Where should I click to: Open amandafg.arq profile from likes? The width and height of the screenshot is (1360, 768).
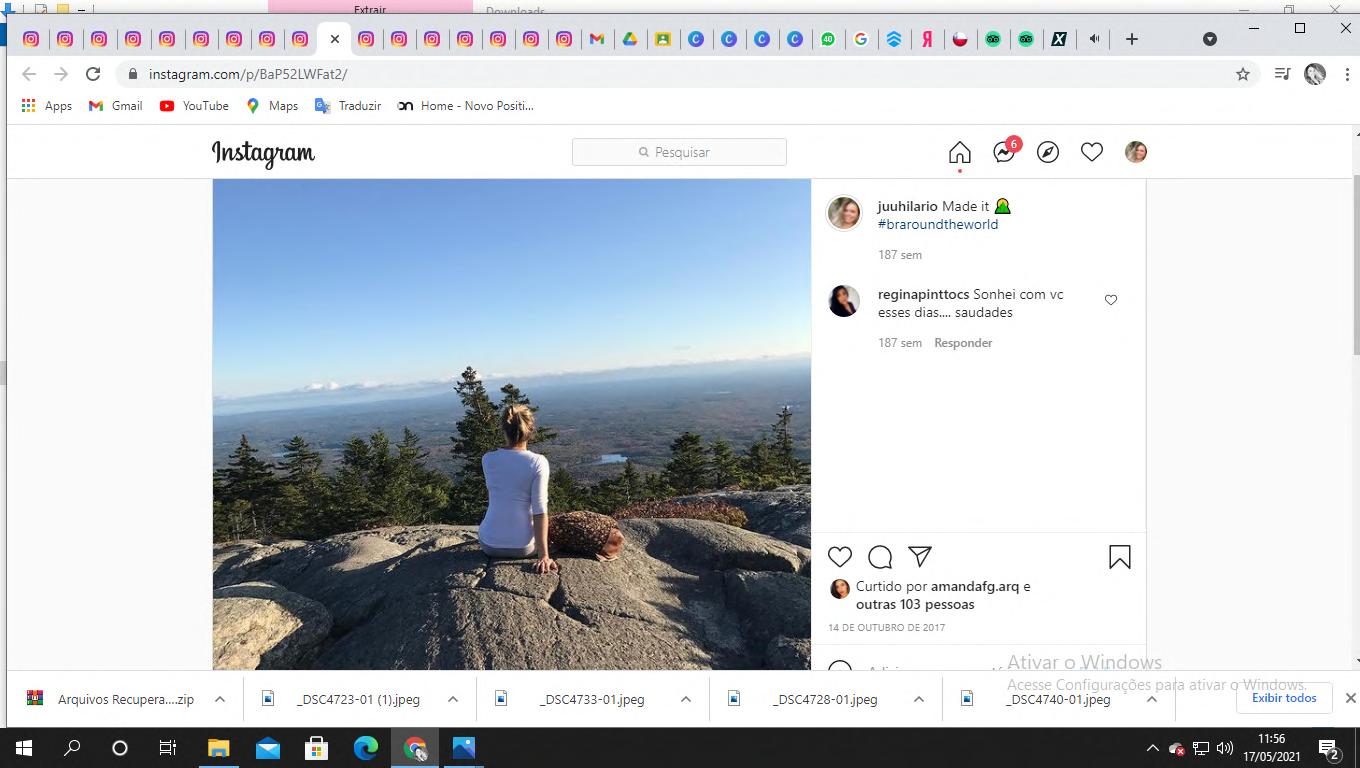(x=975, y=587)
